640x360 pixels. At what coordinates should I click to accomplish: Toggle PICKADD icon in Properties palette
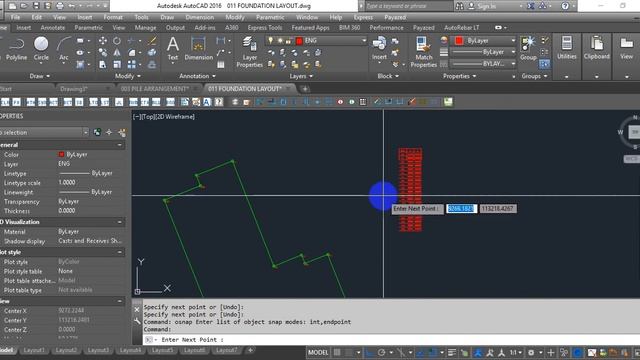(x=97, y=132)
